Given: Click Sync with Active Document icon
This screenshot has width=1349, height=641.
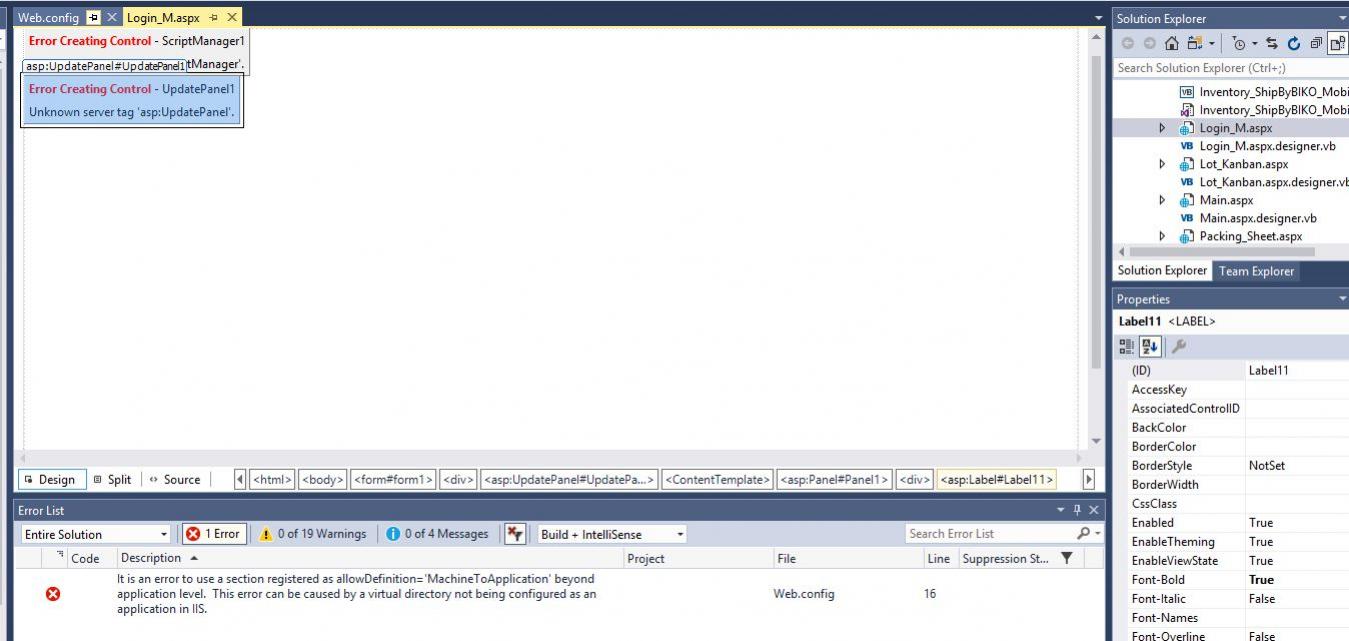Looking at the screenshot, I should click(x=1272, y=43).
